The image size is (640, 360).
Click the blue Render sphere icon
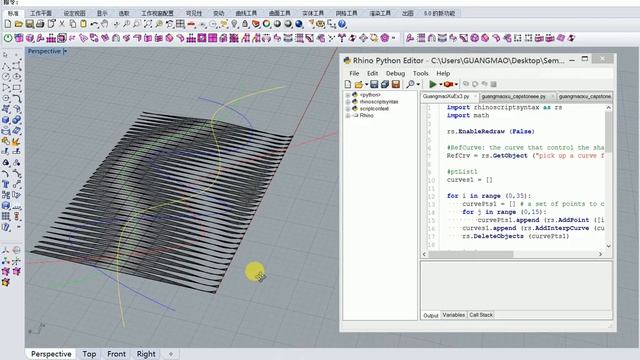tap(299, 24)
